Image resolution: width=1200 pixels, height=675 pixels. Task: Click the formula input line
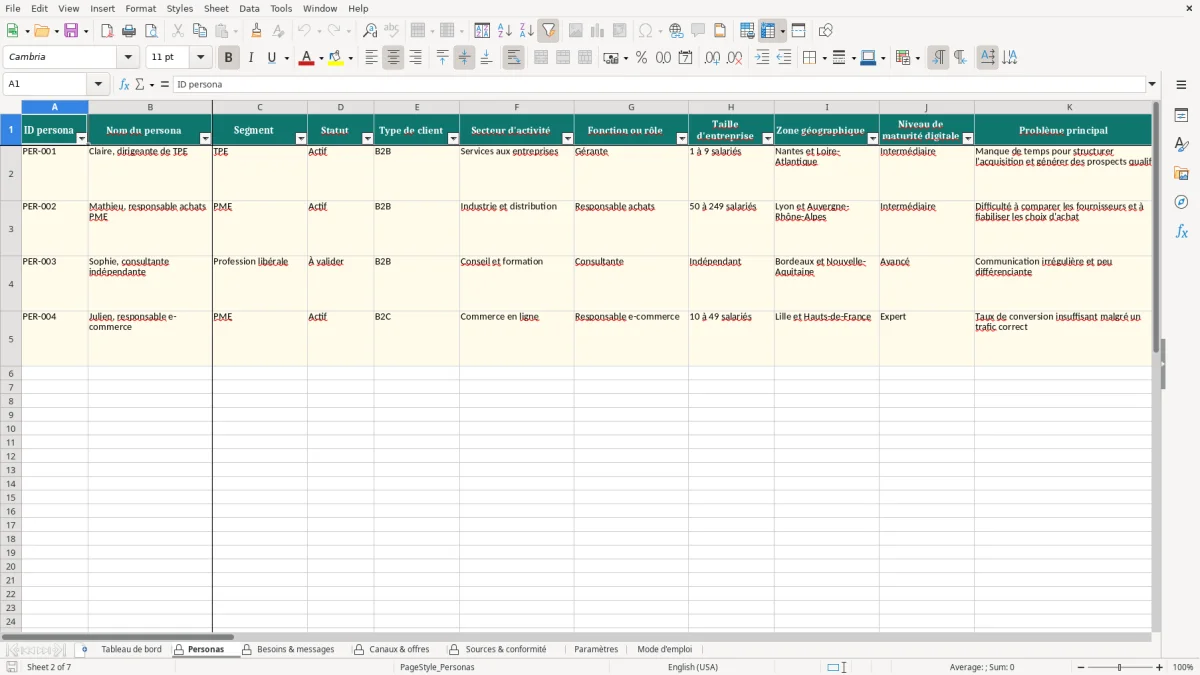pyautogui.click(x=659, y=84)
